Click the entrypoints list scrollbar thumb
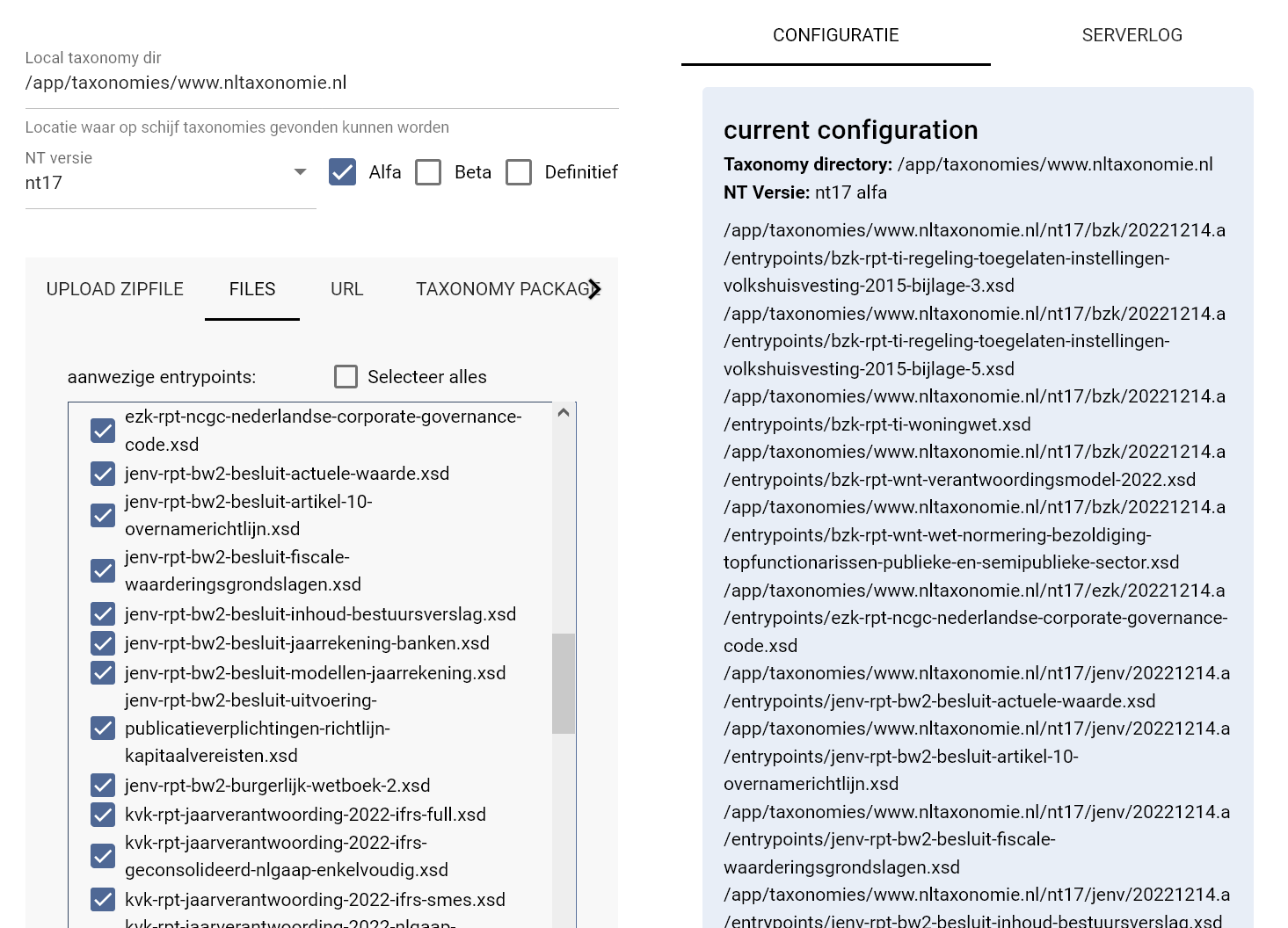This screenshot has height=928, width=1288. point(564,684)
